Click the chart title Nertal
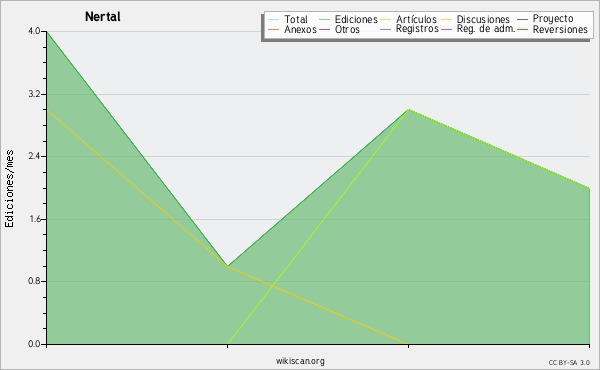Viewport: 600px width, 370px height. tap(103, 17)
